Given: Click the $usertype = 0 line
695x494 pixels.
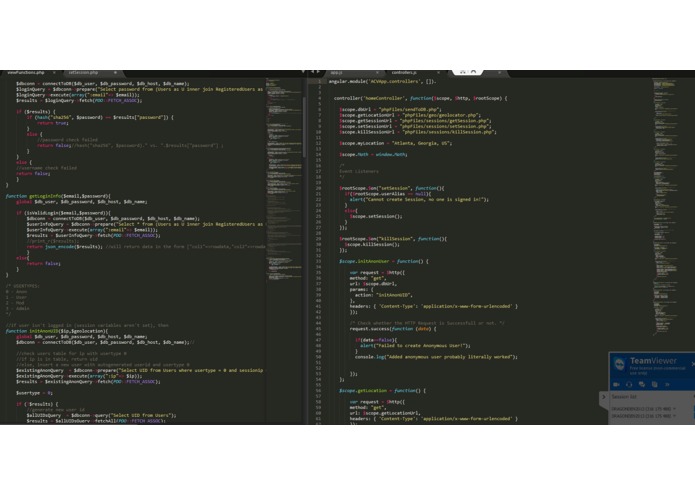Looking at the screenshot, I should point(34,393).
